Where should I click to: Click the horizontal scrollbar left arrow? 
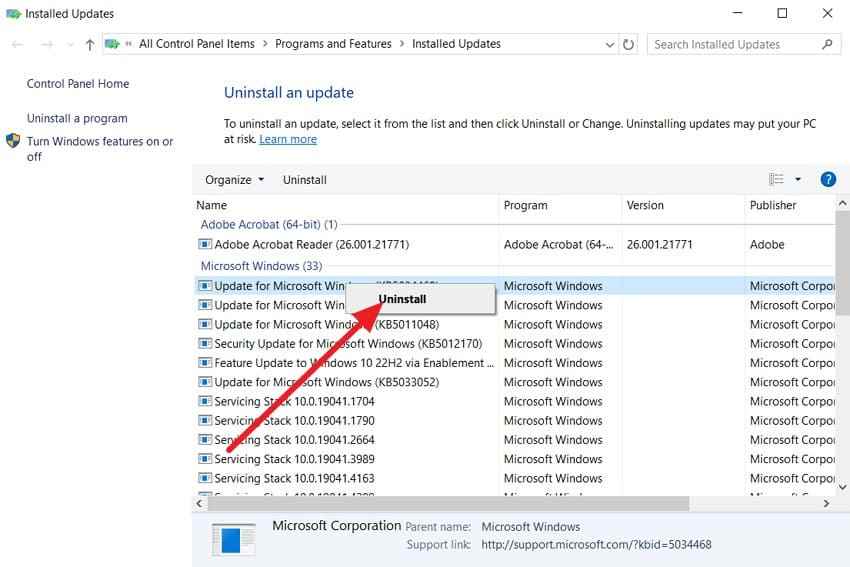pos(199,504)
